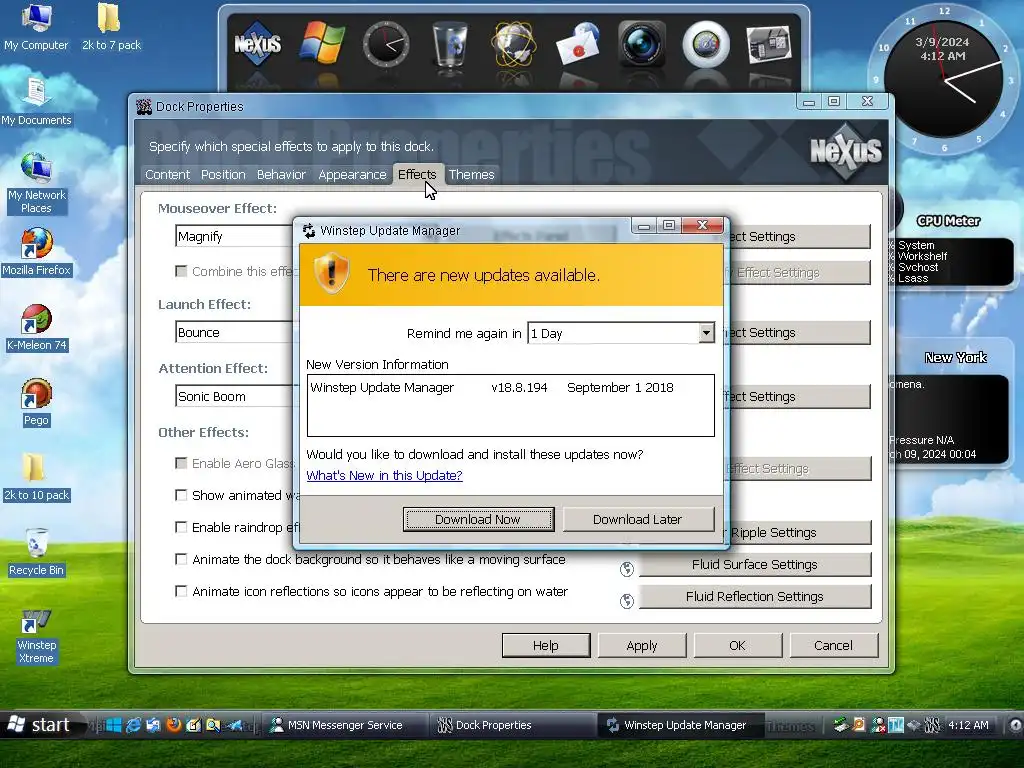Viewport: 1024px width, 768px height.
Task: Click the Fluid Surface Settings globe icon
Action: pyautogui.click(x=627, y=569)
